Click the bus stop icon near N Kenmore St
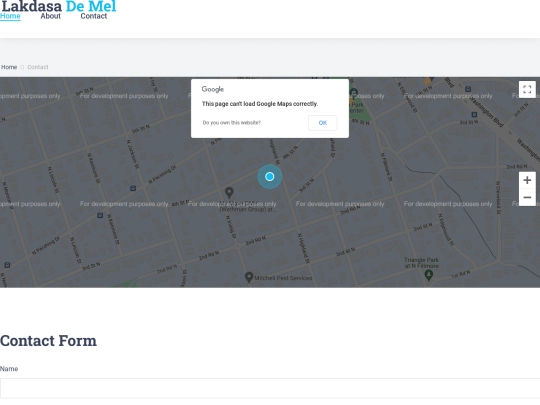 click(100, 215)
